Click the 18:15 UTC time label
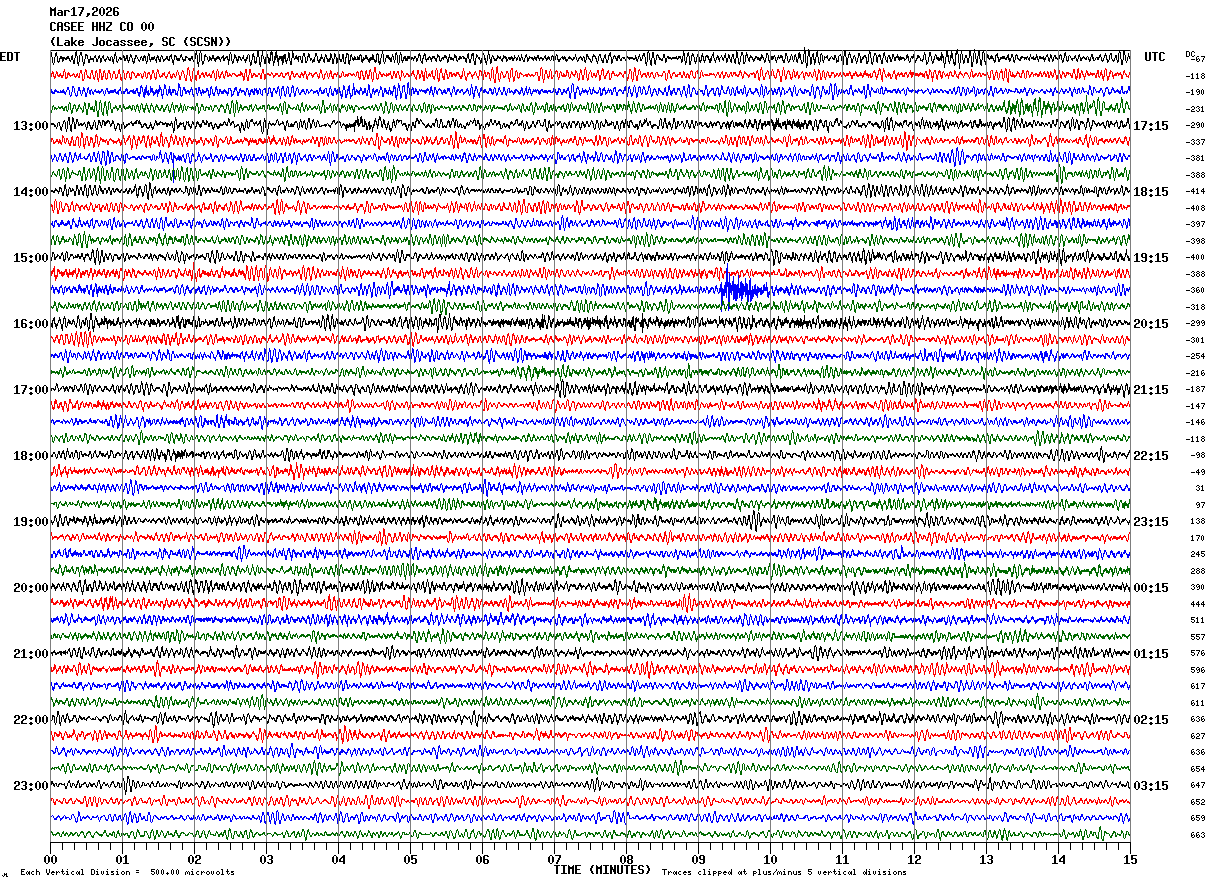1210x886 pixels. point(1151,192)
